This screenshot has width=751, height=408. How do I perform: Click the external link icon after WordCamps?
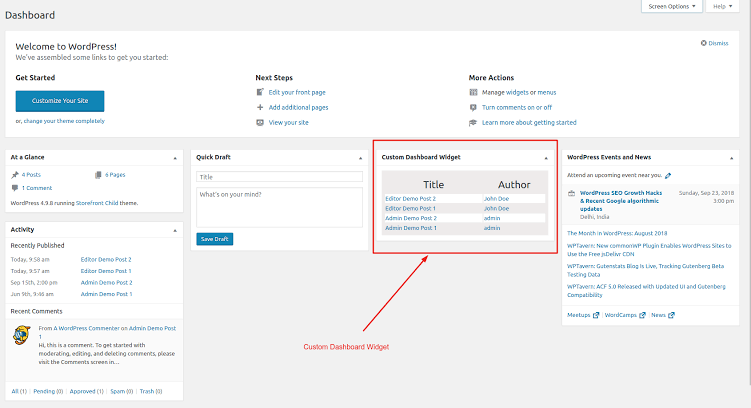click(x=642, y=315)
